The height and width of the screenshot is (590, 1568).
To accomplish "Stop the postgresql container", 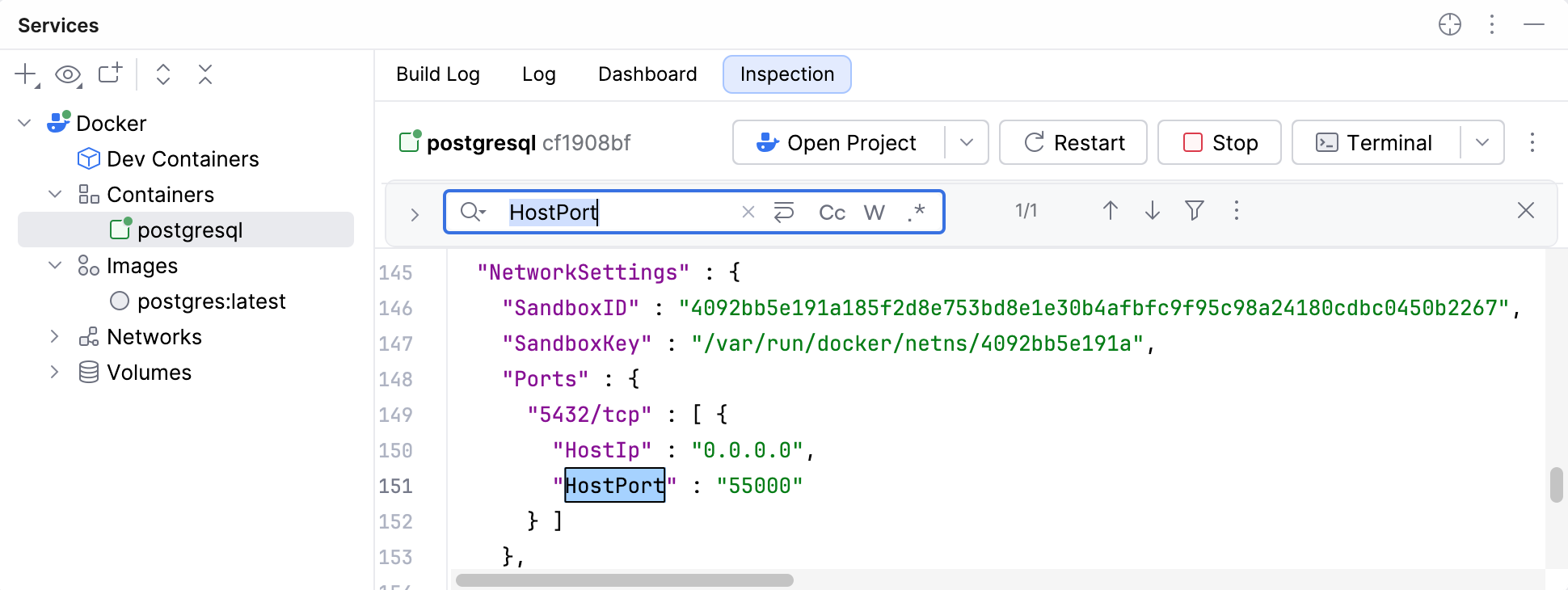I will click(1220, 143).
